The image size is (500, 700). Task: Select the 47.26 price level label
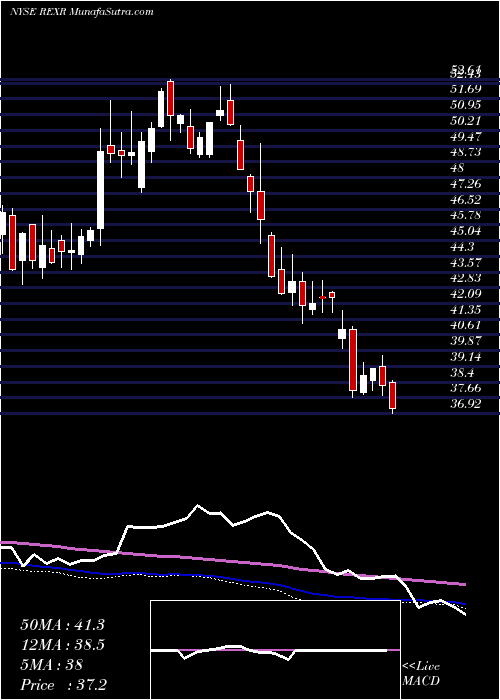pos(465,183)
